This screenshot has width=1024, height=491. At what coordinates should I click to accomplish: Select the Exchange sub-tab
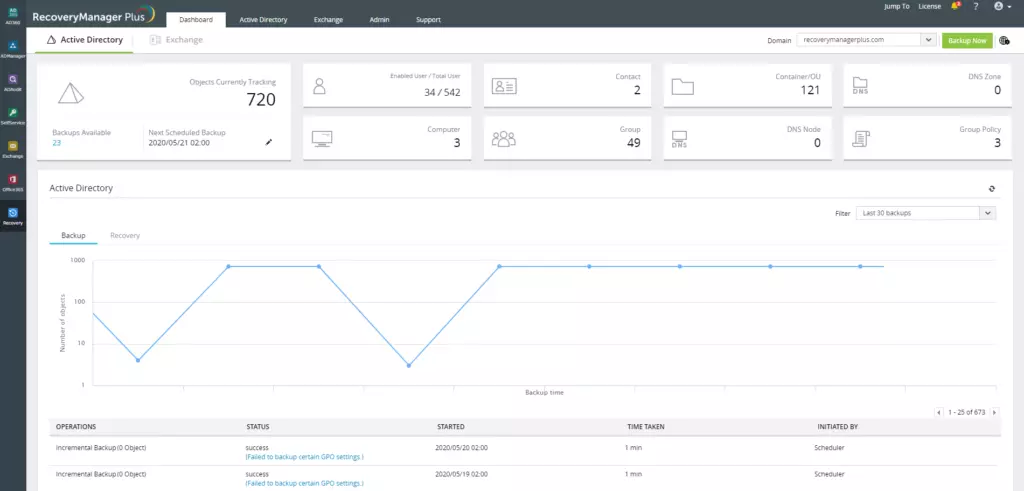click(x=176, y=40)
